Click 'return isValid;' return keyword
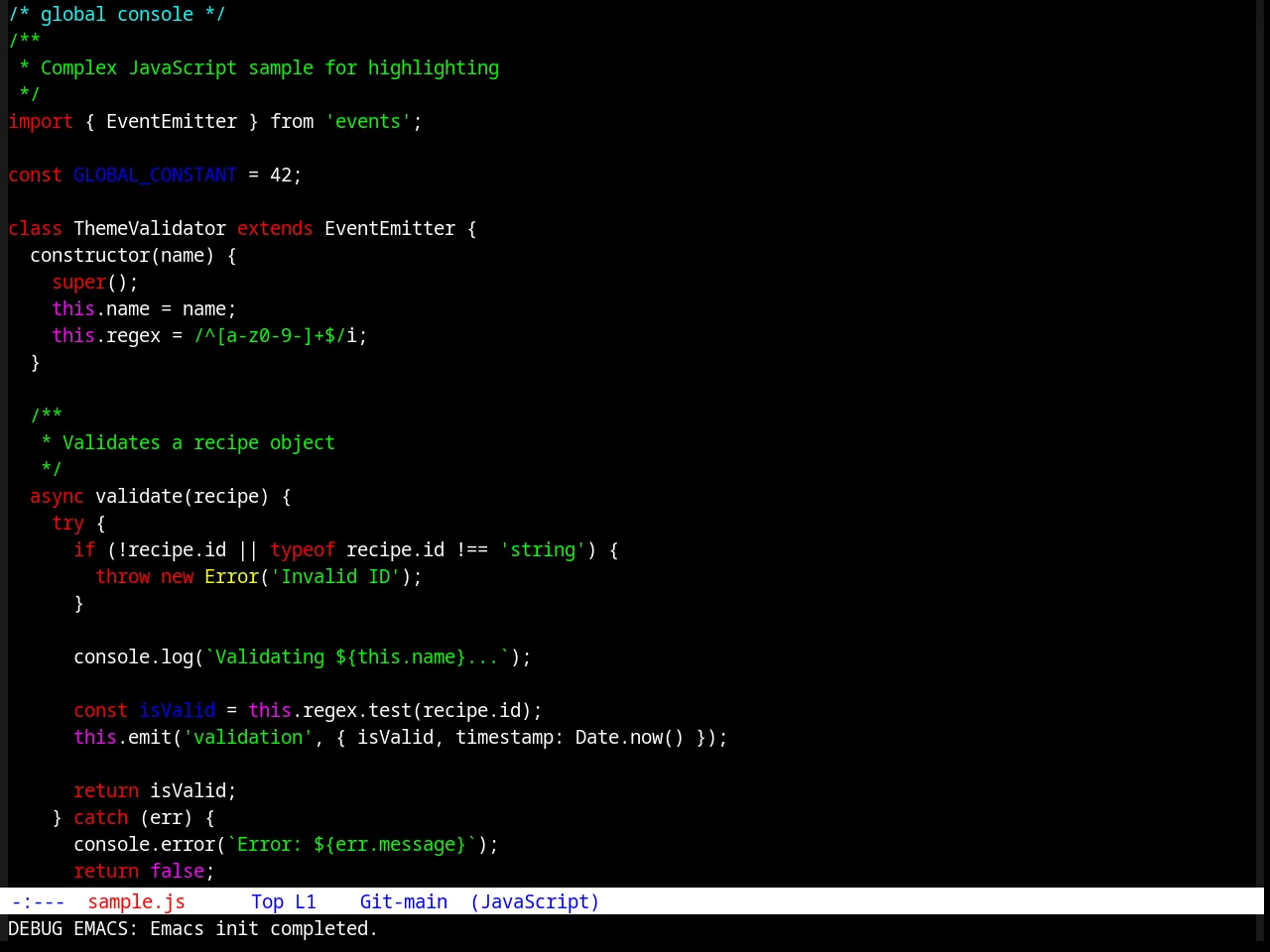Image resolution: width=1270 pixels, height=952 pixels. 106,790
